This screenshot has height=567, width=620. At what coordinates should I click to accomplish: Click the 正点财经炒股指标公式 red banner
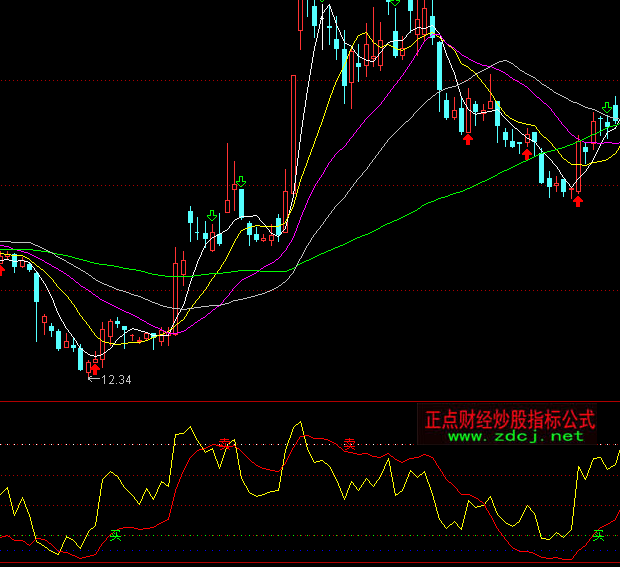(x=510, y=418)
